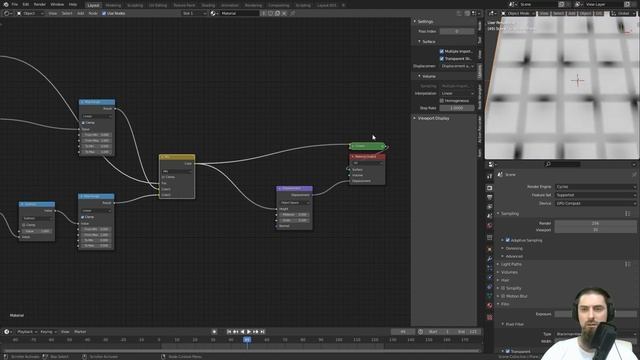Toggle the Use Nodes checkbox
This screenshot has height=360, width=640.
pos(104,13)
